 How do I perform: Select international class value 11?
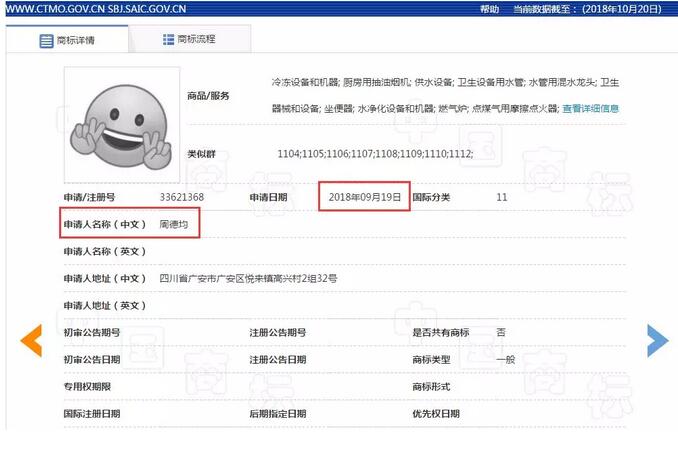[x=502, y=197]
